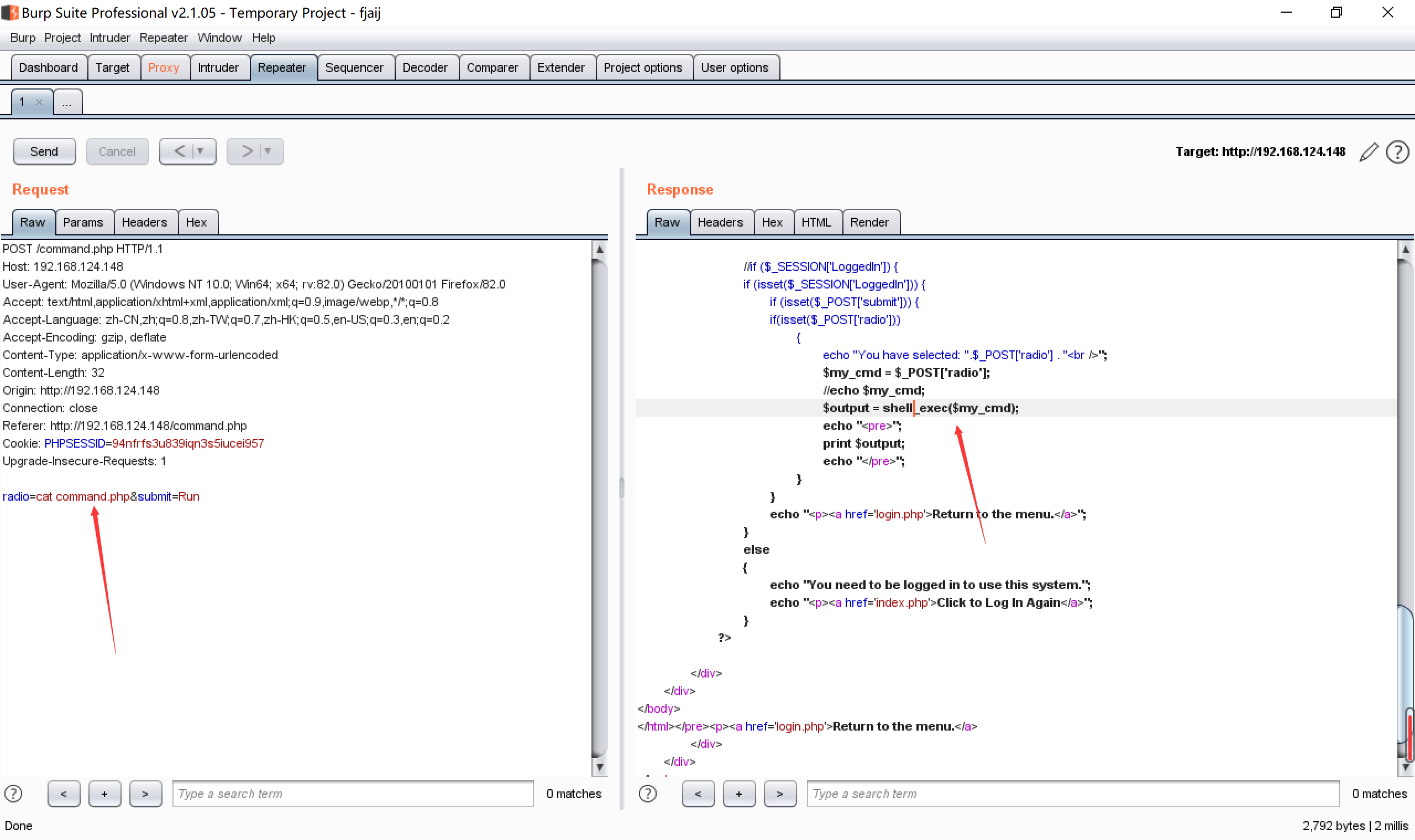Click the edit target pencil icon
Screen dimensions: 1415x840
tap(1369, 152)
